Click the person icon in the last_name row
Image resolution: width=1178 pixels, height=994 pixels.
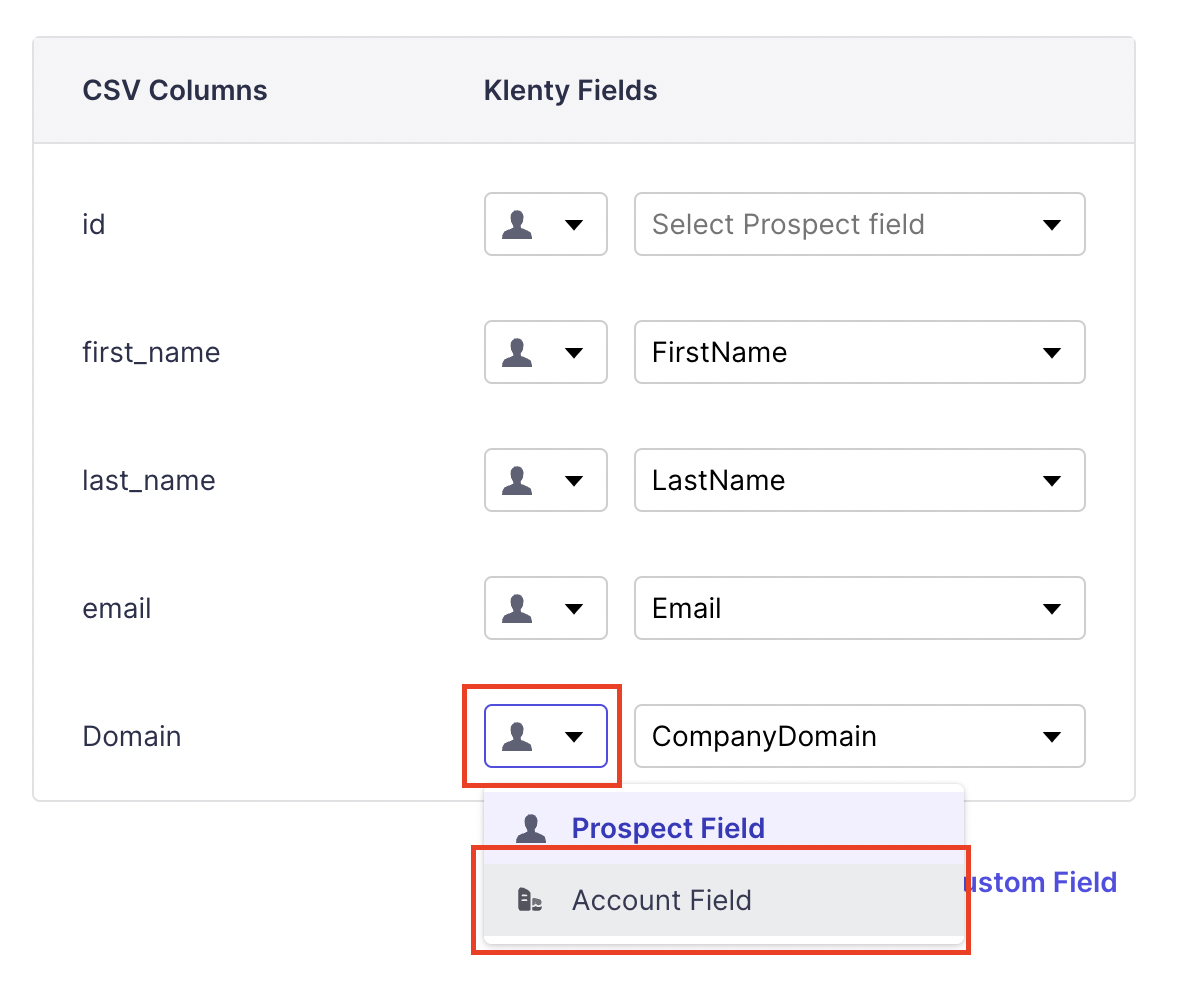tap(517, 480)
